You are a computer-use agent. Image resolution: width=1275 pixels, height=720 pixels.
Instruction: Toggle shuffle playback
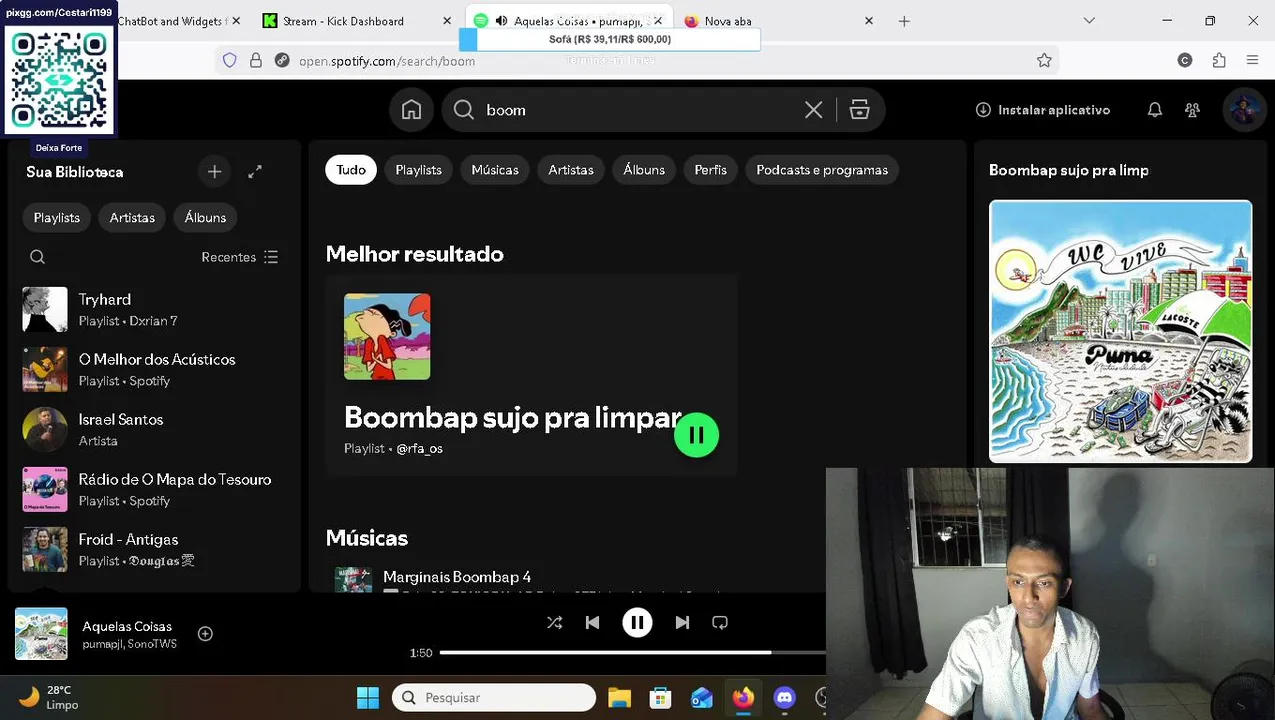pyautogui.click(x=554, y=623)
